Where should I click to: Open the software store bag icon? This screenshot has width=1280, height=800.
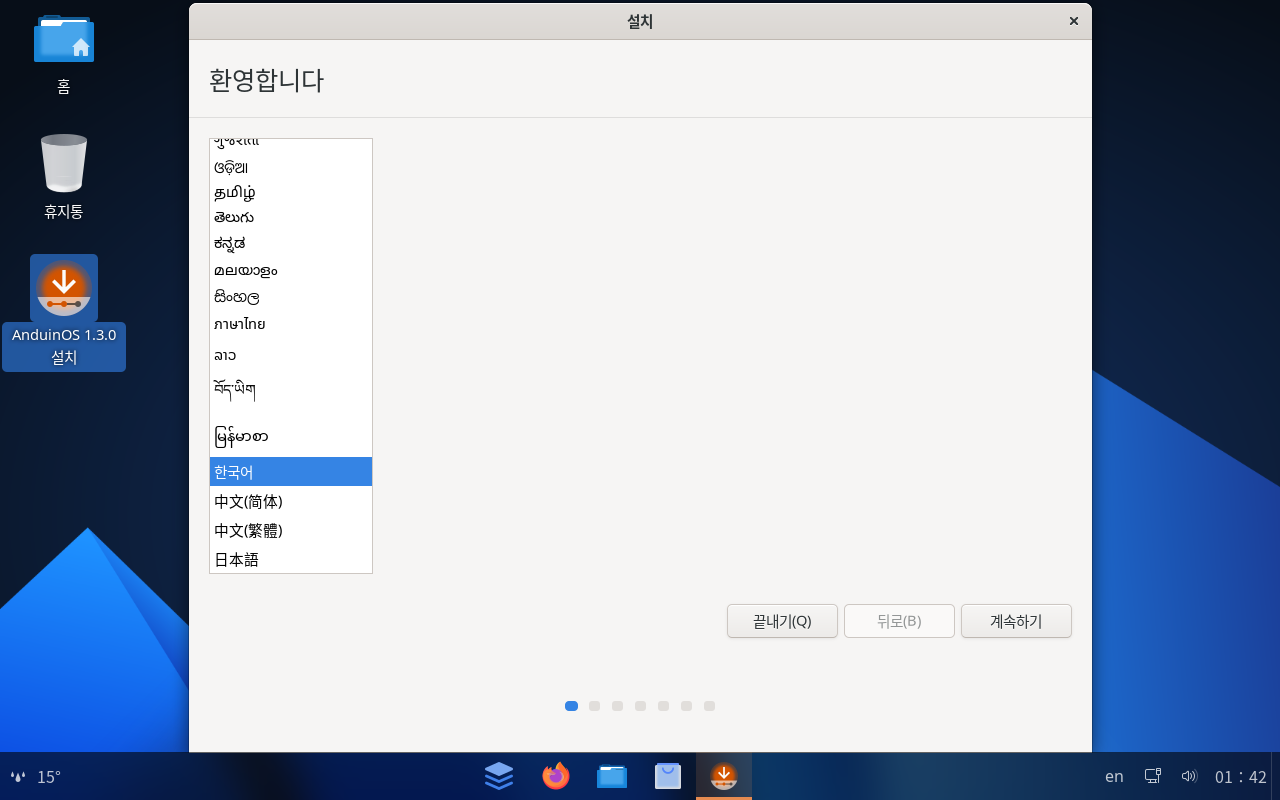[x=668, y=776]
